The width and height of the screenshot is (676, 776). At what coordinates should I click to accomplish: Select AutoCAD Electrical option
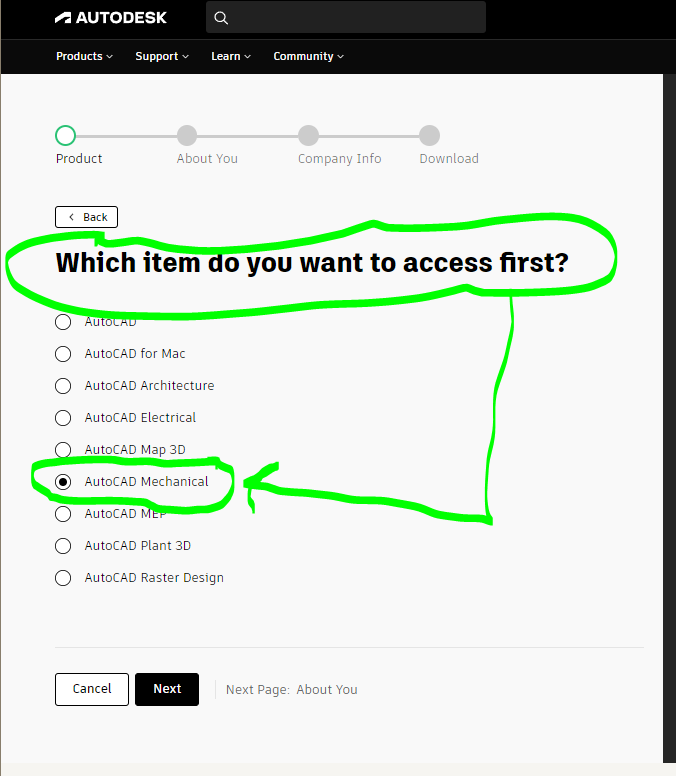click(63, 418)
